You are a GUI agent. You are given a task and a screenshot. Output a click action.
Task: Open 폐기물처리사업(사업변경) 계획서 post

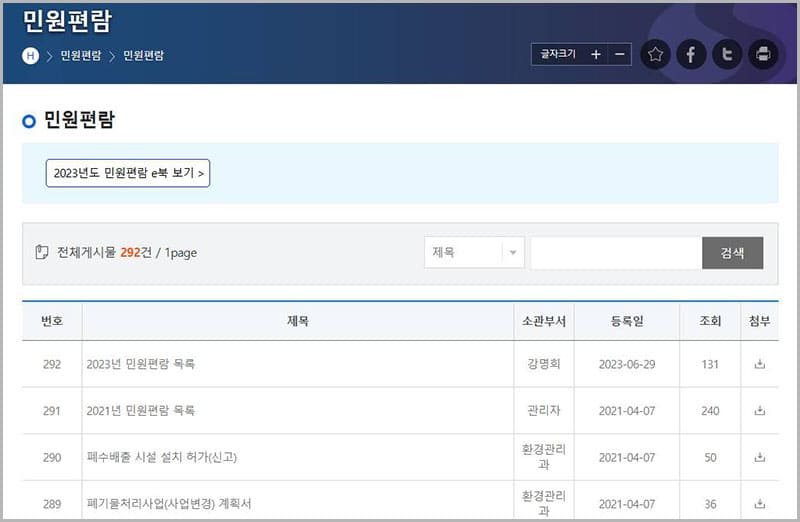coord(169,503)
